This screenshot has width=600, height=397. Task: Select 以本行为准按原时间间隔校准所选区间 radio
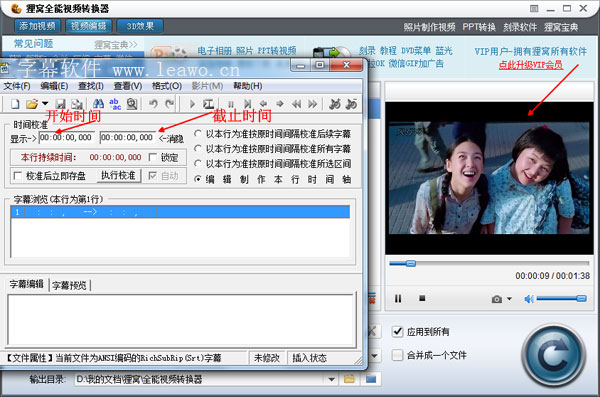point(198,163)
